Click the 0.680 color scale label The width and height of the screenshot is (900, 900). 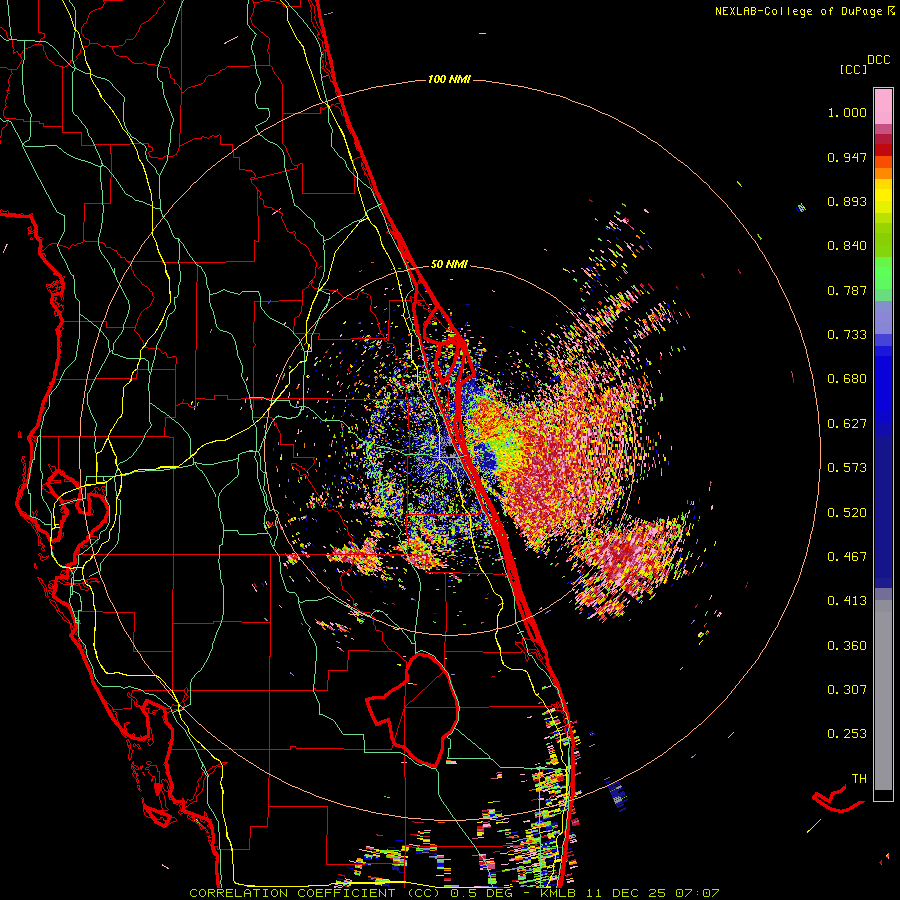point(847,379)
